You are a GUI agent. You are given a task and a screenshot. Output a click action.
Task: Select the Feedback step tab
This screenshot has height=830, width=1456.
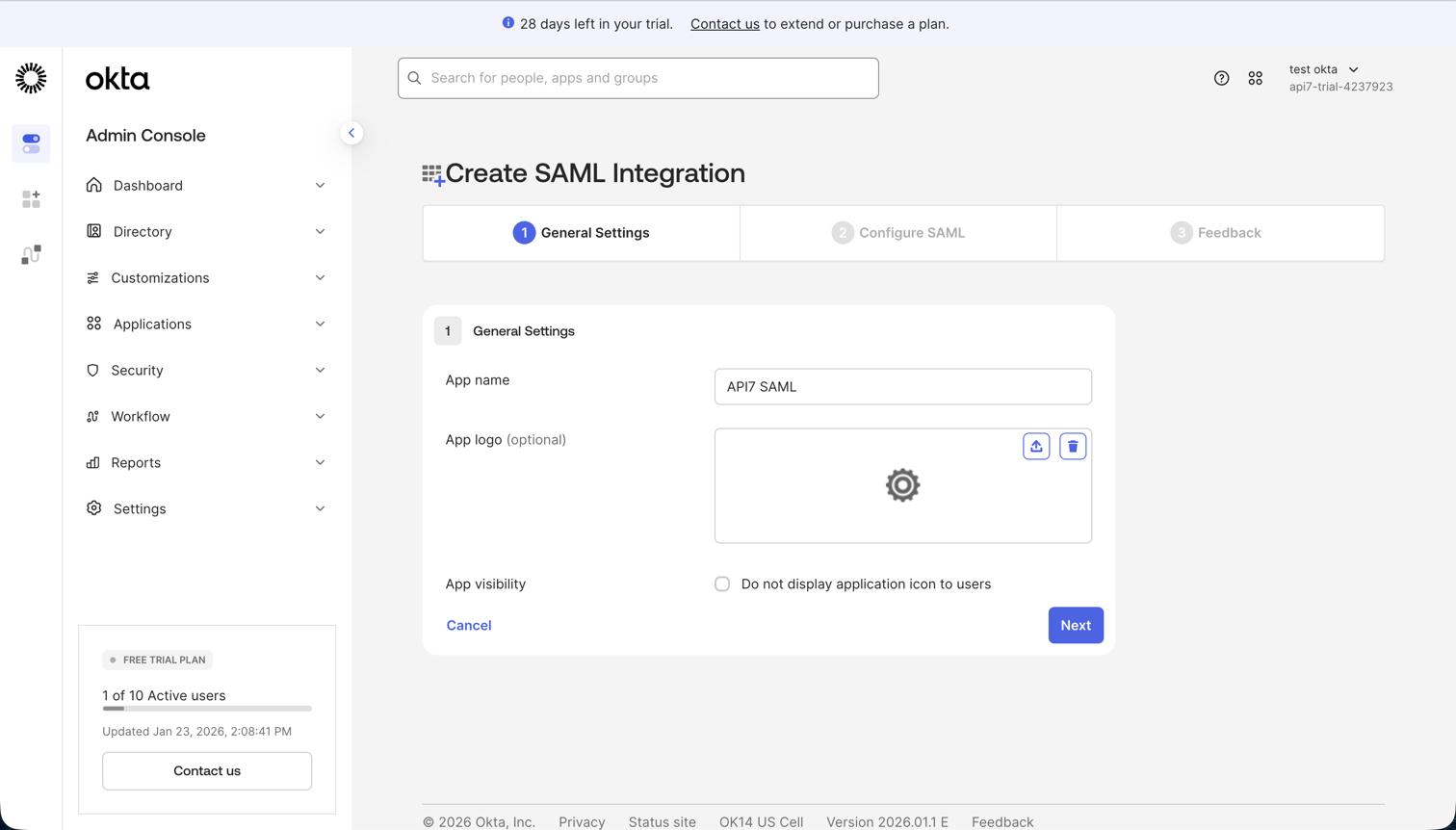tap(1219, 232)
